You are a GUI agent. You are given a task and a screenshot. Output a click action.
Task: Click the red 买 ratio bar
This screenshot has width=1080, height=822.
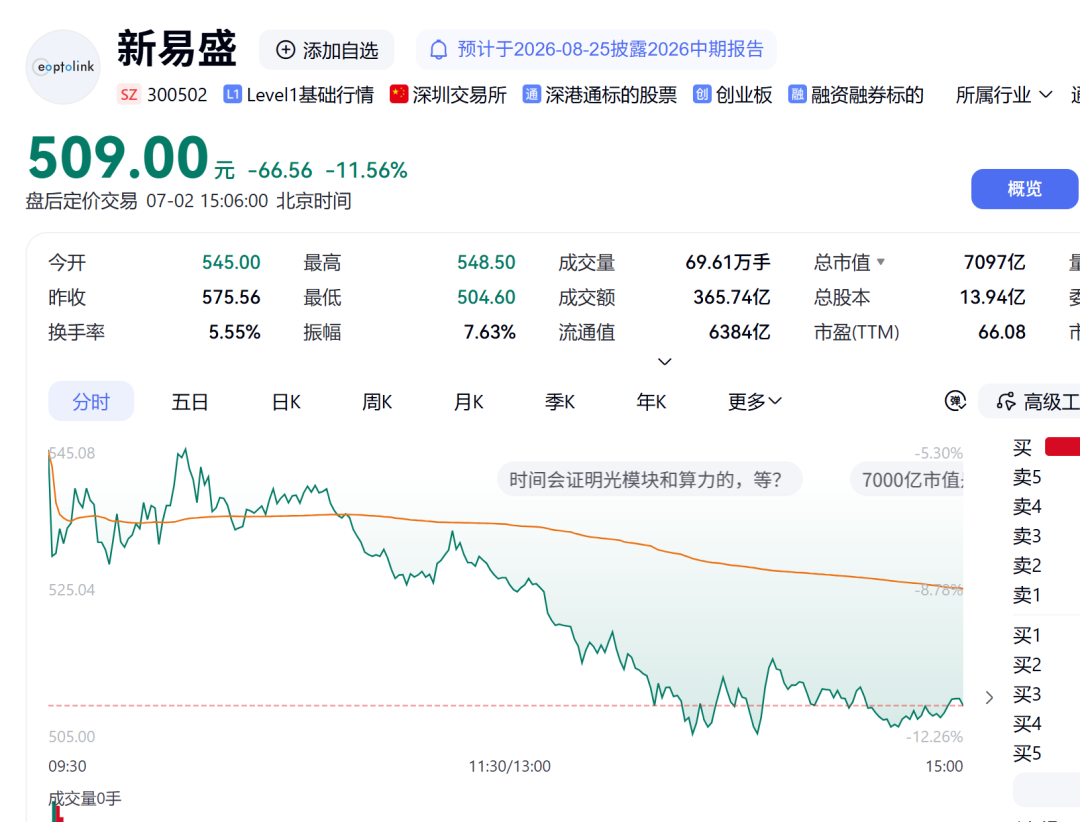tap(1062, 446)
